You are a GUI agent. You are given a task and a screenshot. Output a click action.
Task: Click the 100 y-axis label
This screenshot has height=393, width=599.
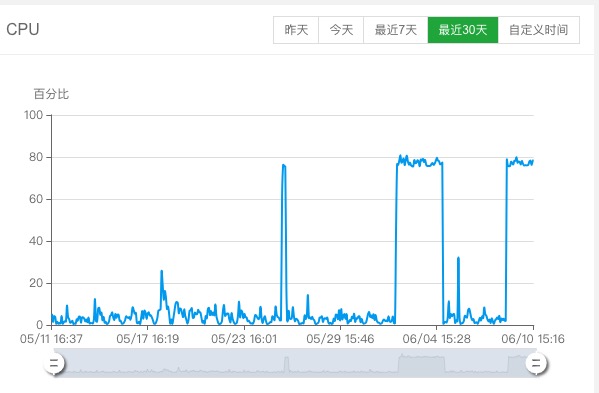tap(34, 115)
